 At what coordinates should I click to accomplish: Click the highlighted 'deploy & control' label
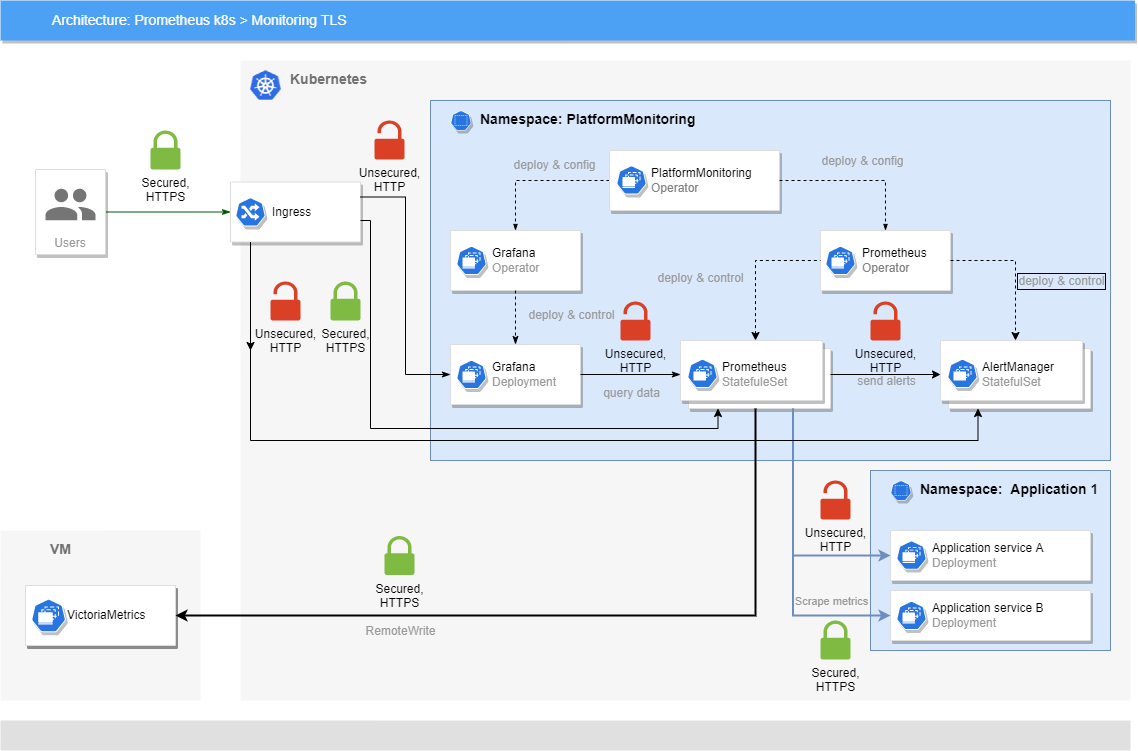pos(1061,281)
